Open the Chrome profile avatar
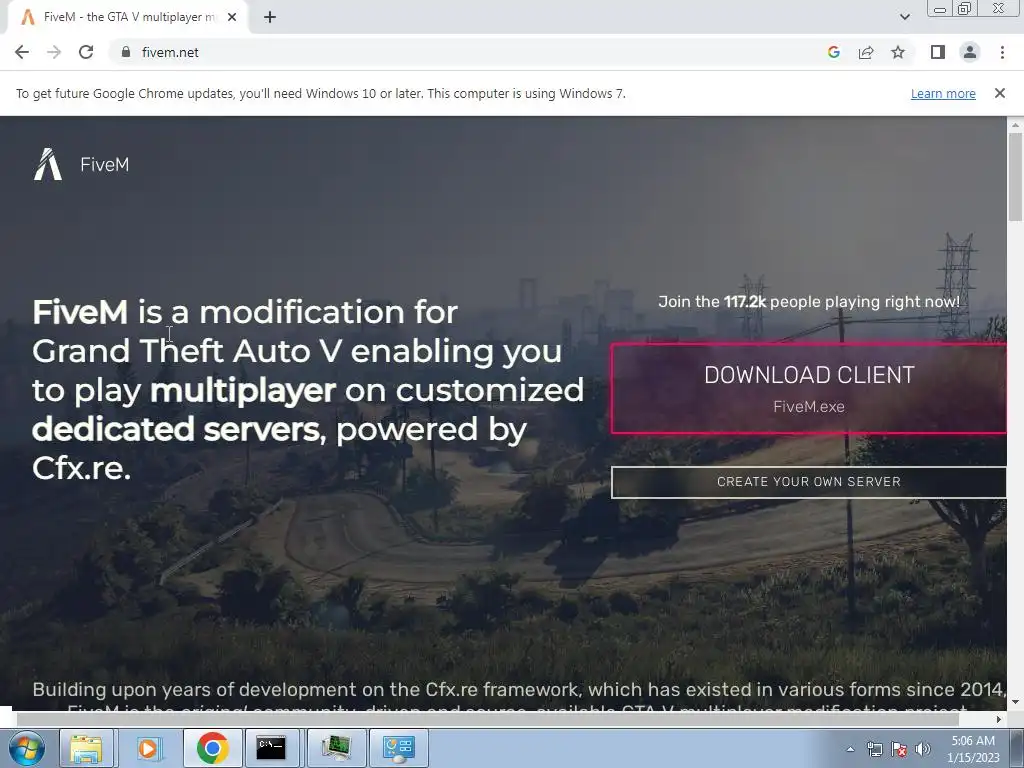 pos(970,52)
